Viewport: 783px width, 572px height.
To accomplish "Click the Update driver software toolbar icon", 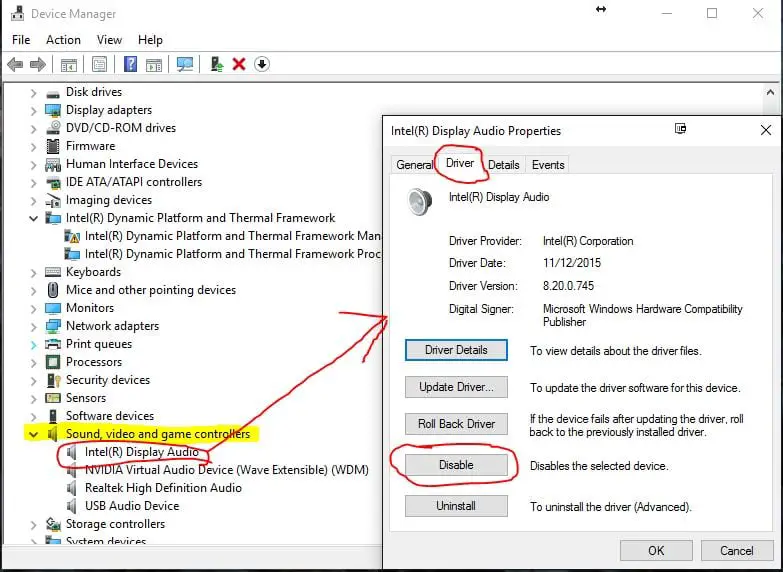I will (x=217, y=64).
